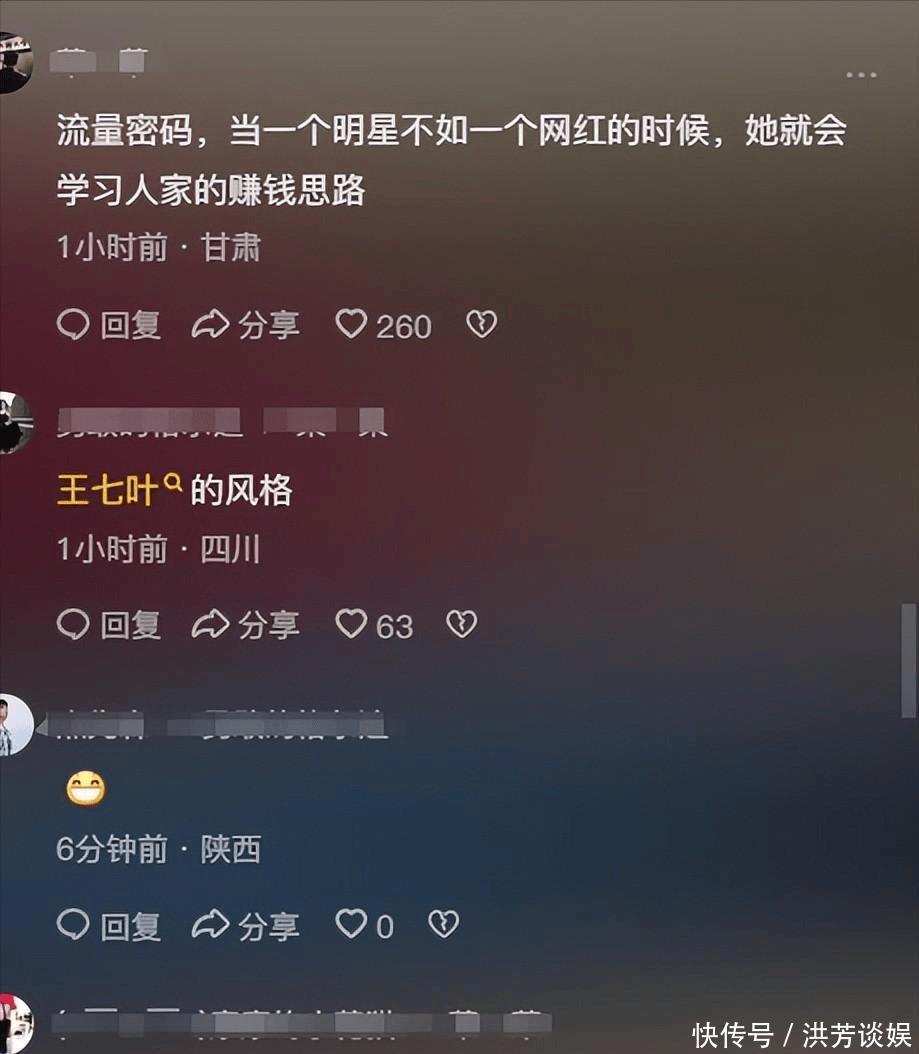919x1054 pixels.
Task: Share the Gansu comment about 流量密码
Action: point(245,325)
